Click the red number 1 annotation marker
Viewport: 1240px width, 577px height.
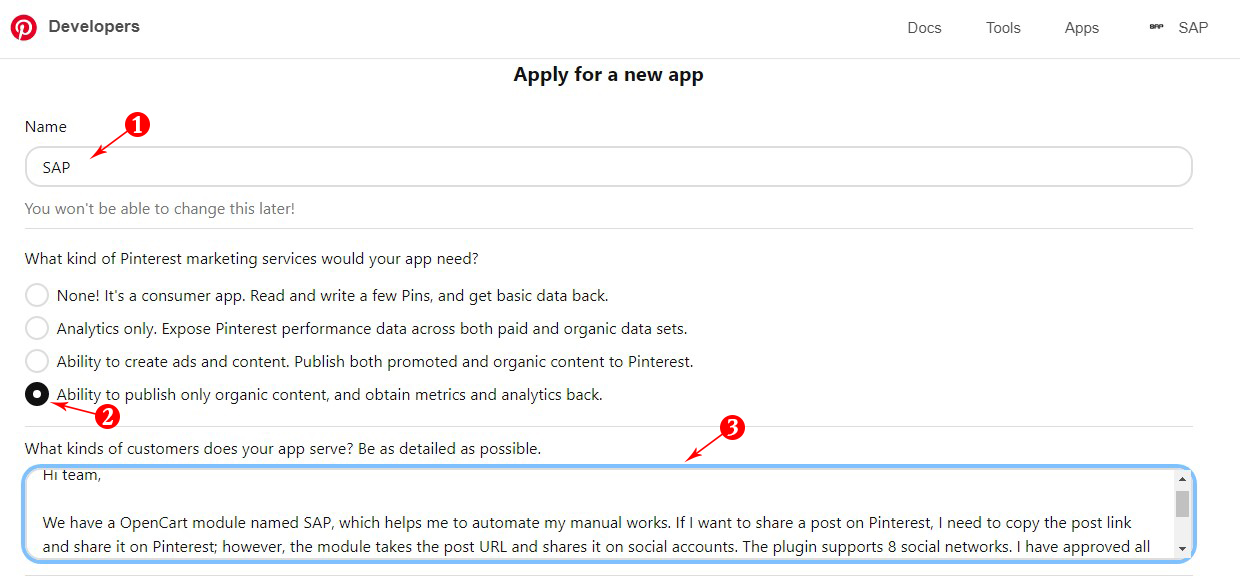click(x=136, y=125)
